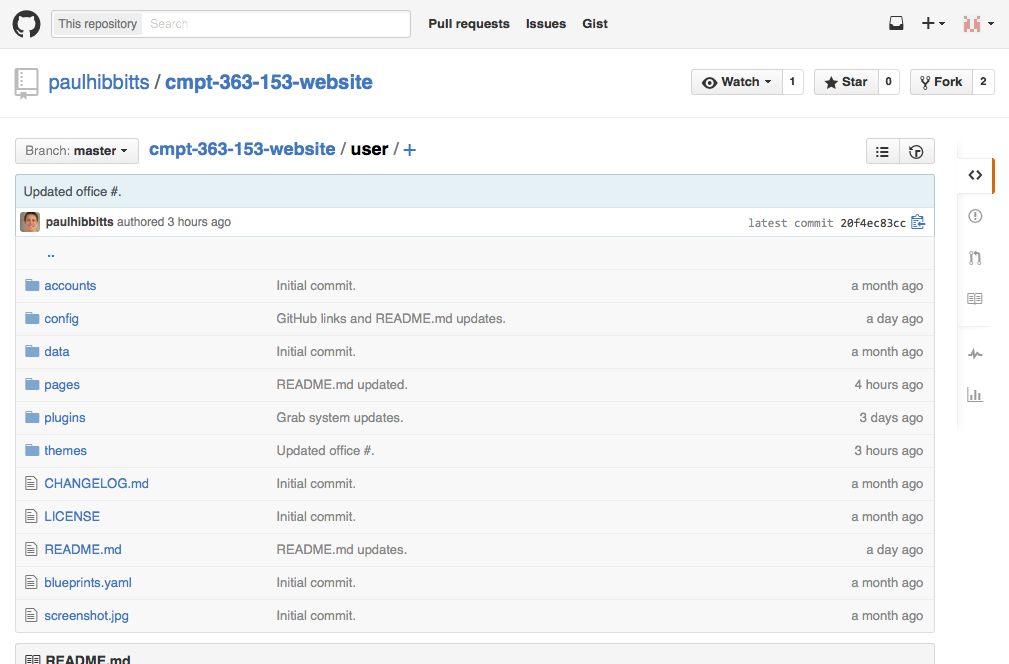
Task: View the forks count of 2
Action: (x=983, y=82)
